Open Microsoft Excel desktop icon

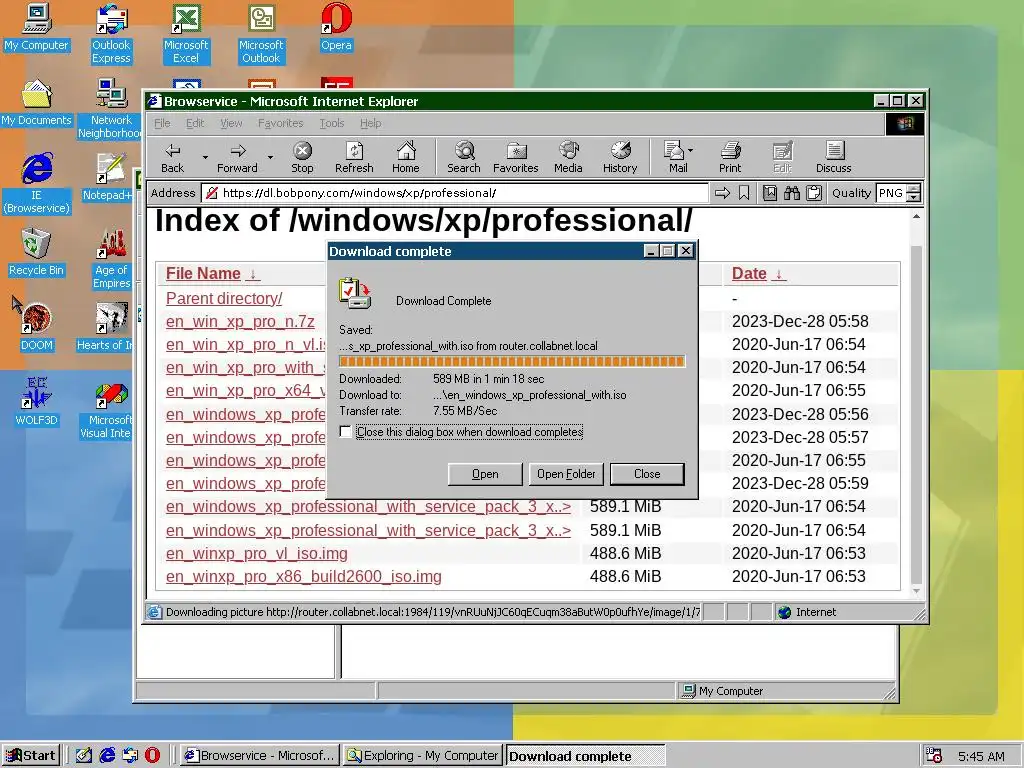186,34
